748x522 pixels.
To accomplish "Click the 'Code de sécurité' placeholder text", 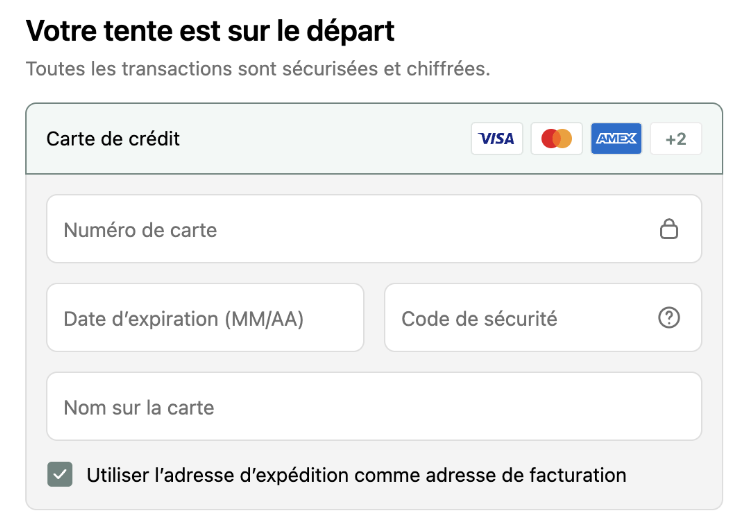I will coord(479,319).
